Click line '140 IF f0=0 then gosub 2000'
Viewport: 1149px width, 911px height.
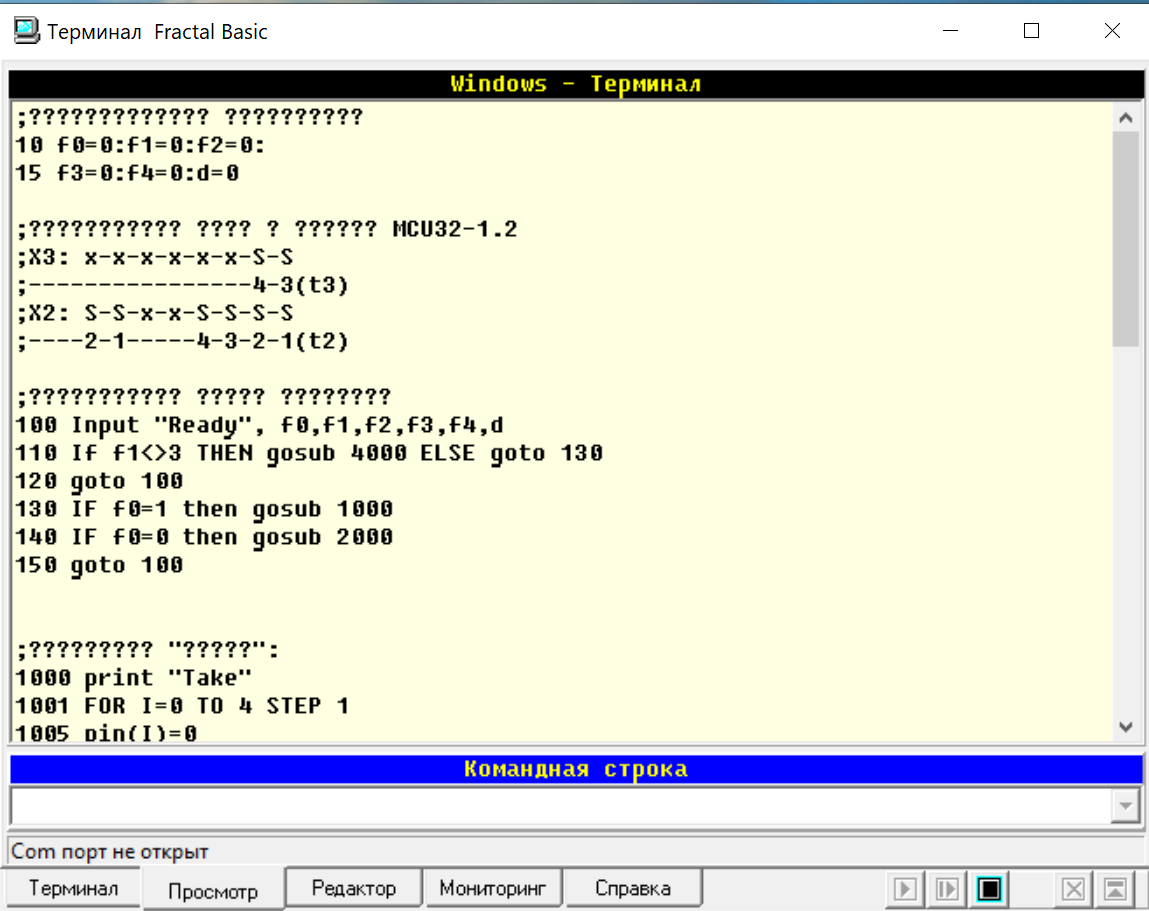[204, 536]
